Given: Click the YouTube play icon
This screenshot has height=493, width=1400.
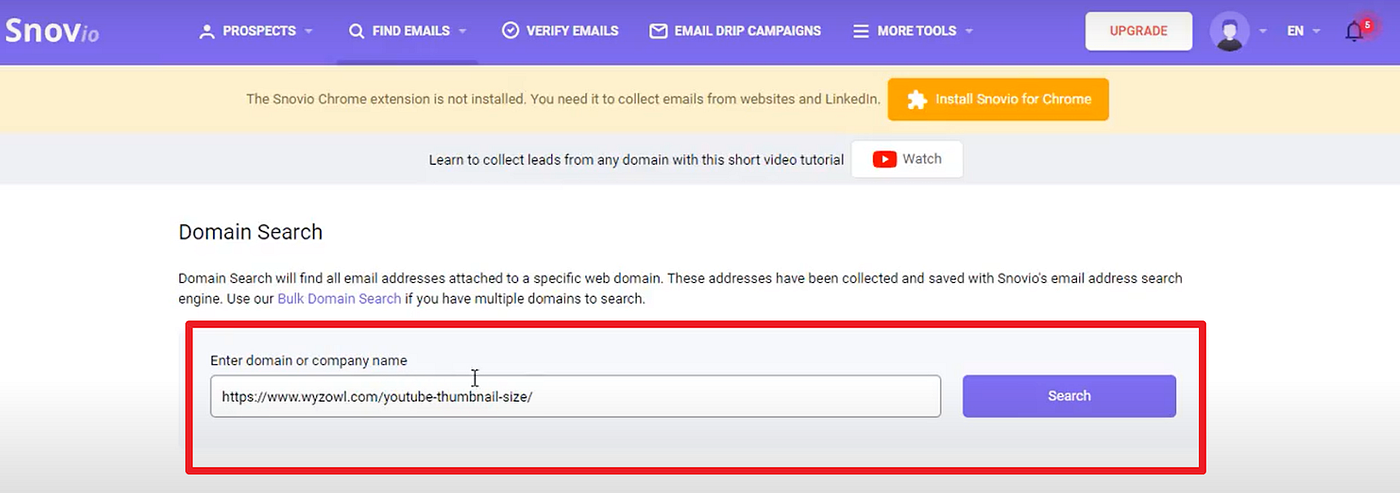Looking at the screenshot, I should (x=884, y=159).
